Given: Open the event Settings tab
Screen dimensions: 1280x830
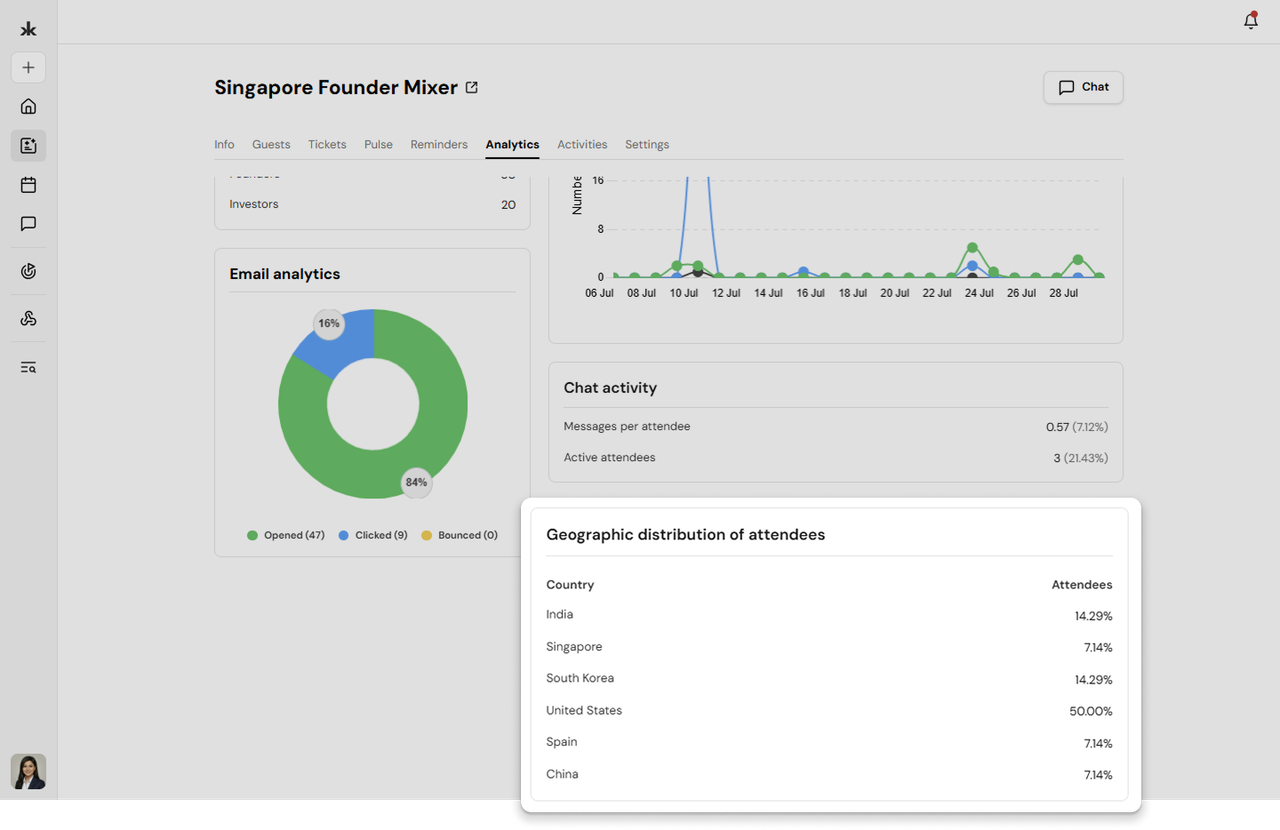Looking at the screenshot, I should tap(647, 145).
